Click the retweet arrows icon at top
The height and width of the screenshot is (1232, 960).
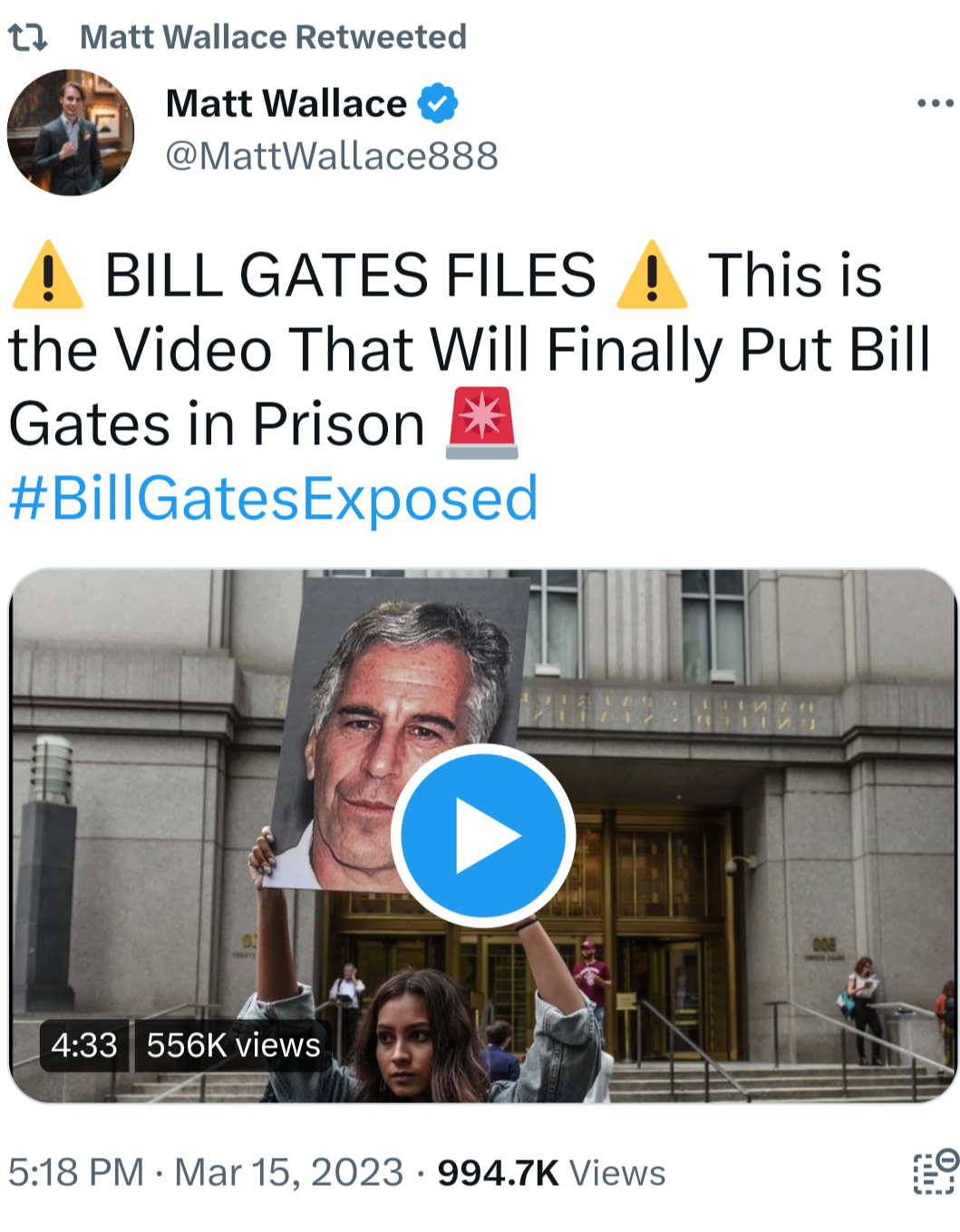pyautogui.click(x=27, y=37)
